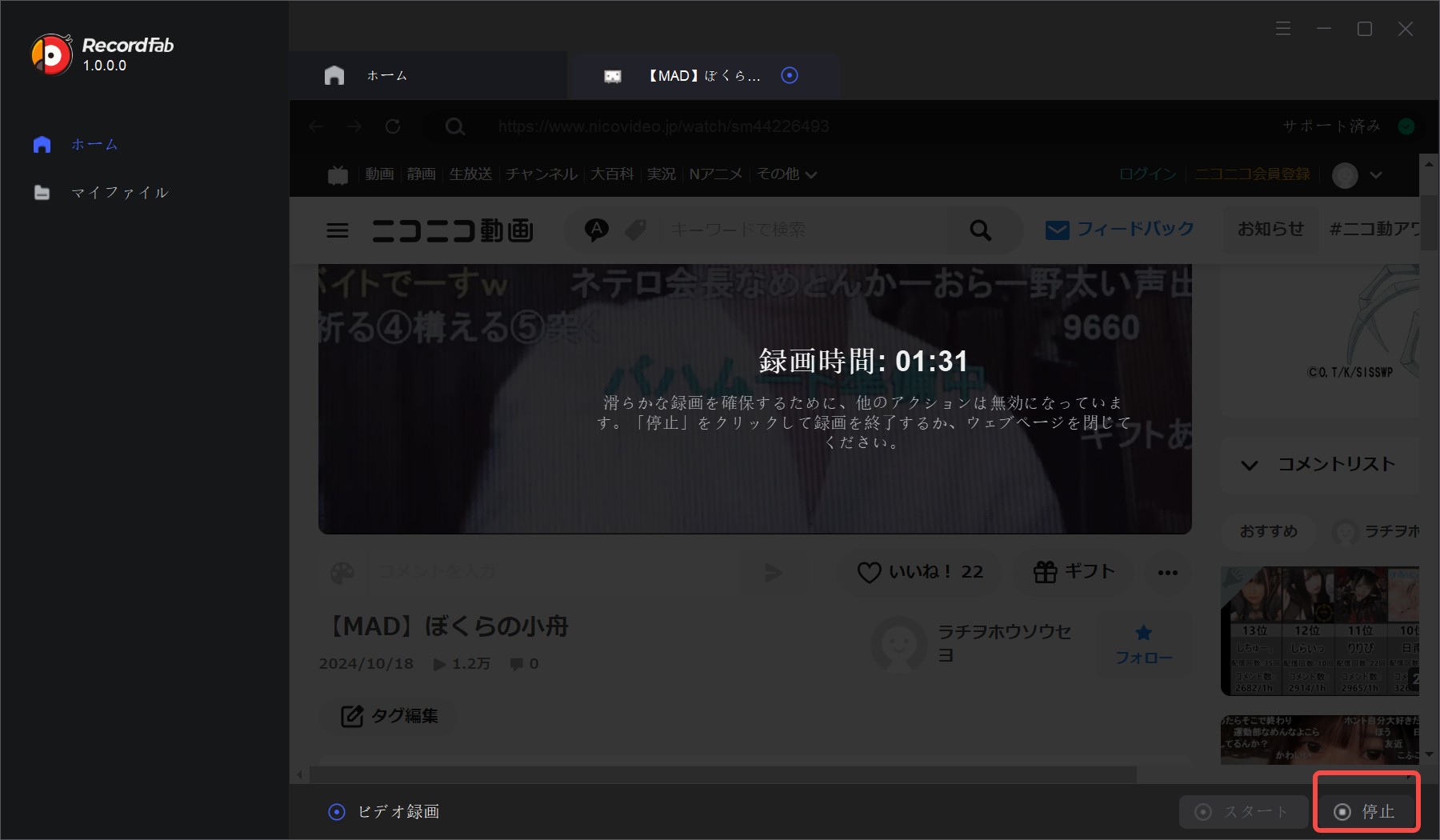This screenshot has height=840, width=1440.
Task: Toggle the keyword search mode icon
Action: click(597, 230)
